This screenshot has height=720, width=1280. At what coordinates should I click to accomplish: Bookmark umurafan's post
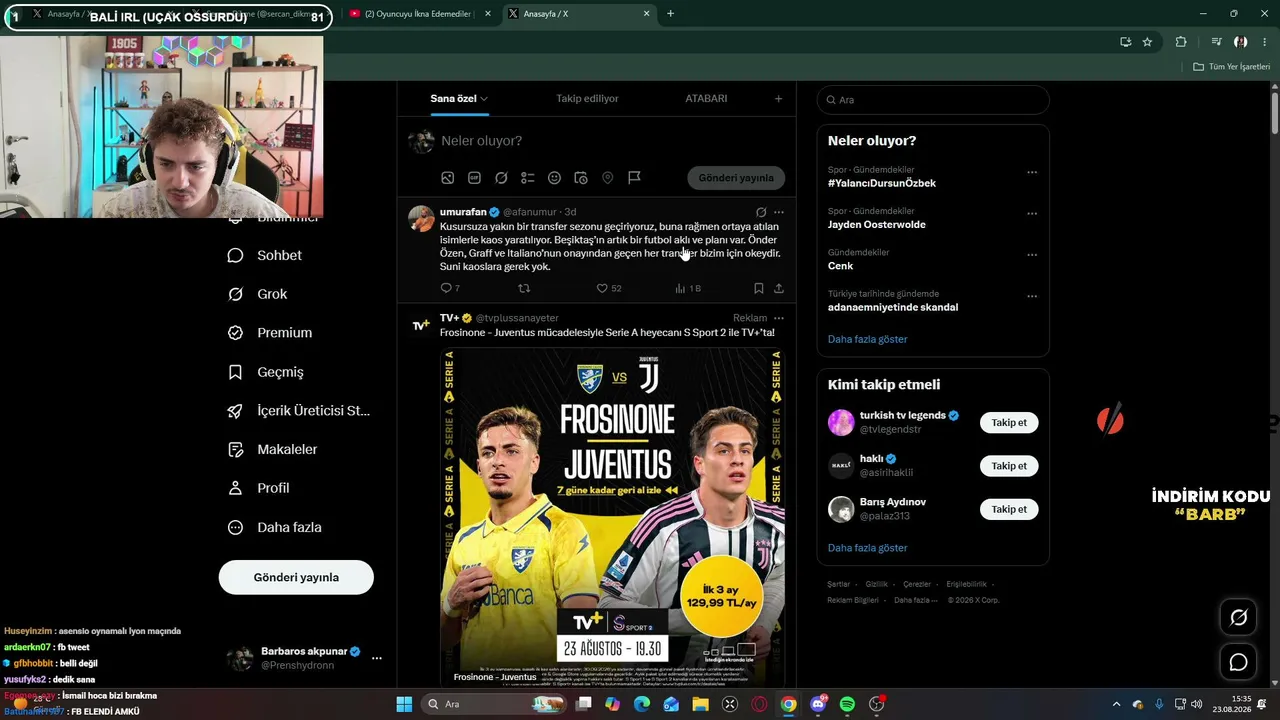(x=758, y=288)
